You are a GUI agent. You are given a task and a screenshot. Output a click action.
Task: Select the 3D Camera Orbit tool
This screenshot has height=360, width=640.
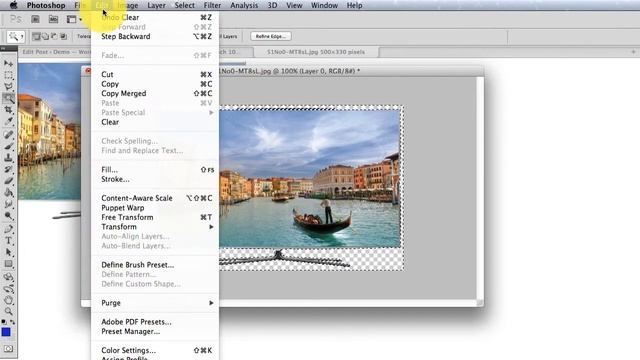[x=9, y=289]
